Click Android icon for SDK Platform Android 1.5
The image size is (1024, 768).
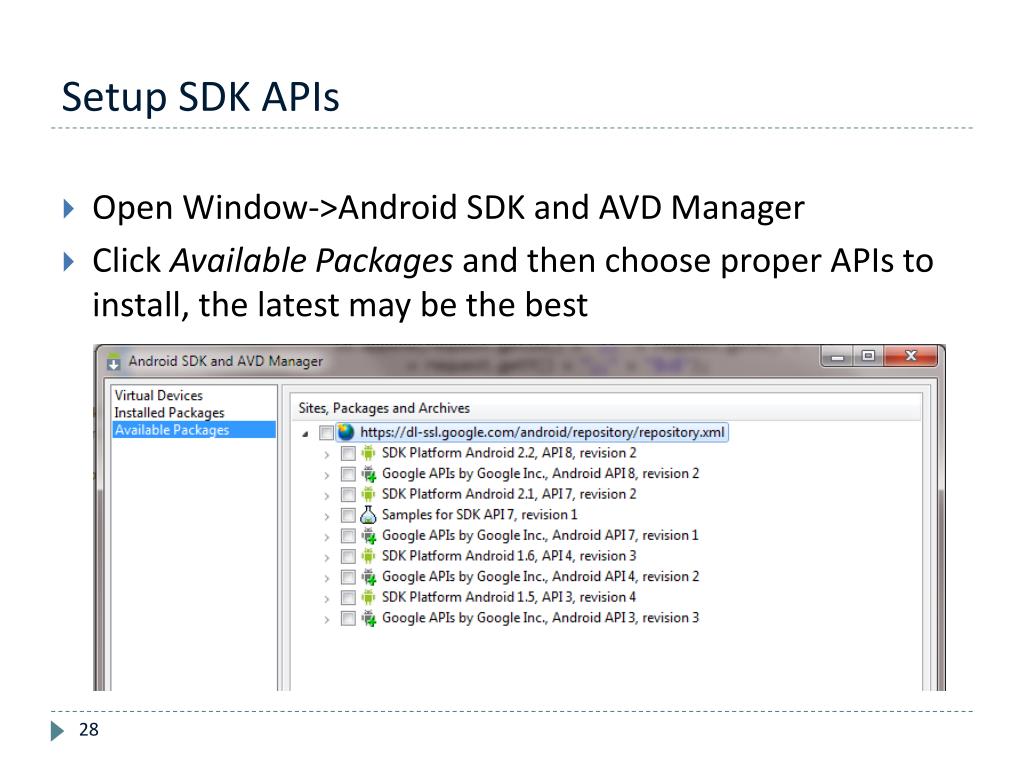tap(368, 597)
